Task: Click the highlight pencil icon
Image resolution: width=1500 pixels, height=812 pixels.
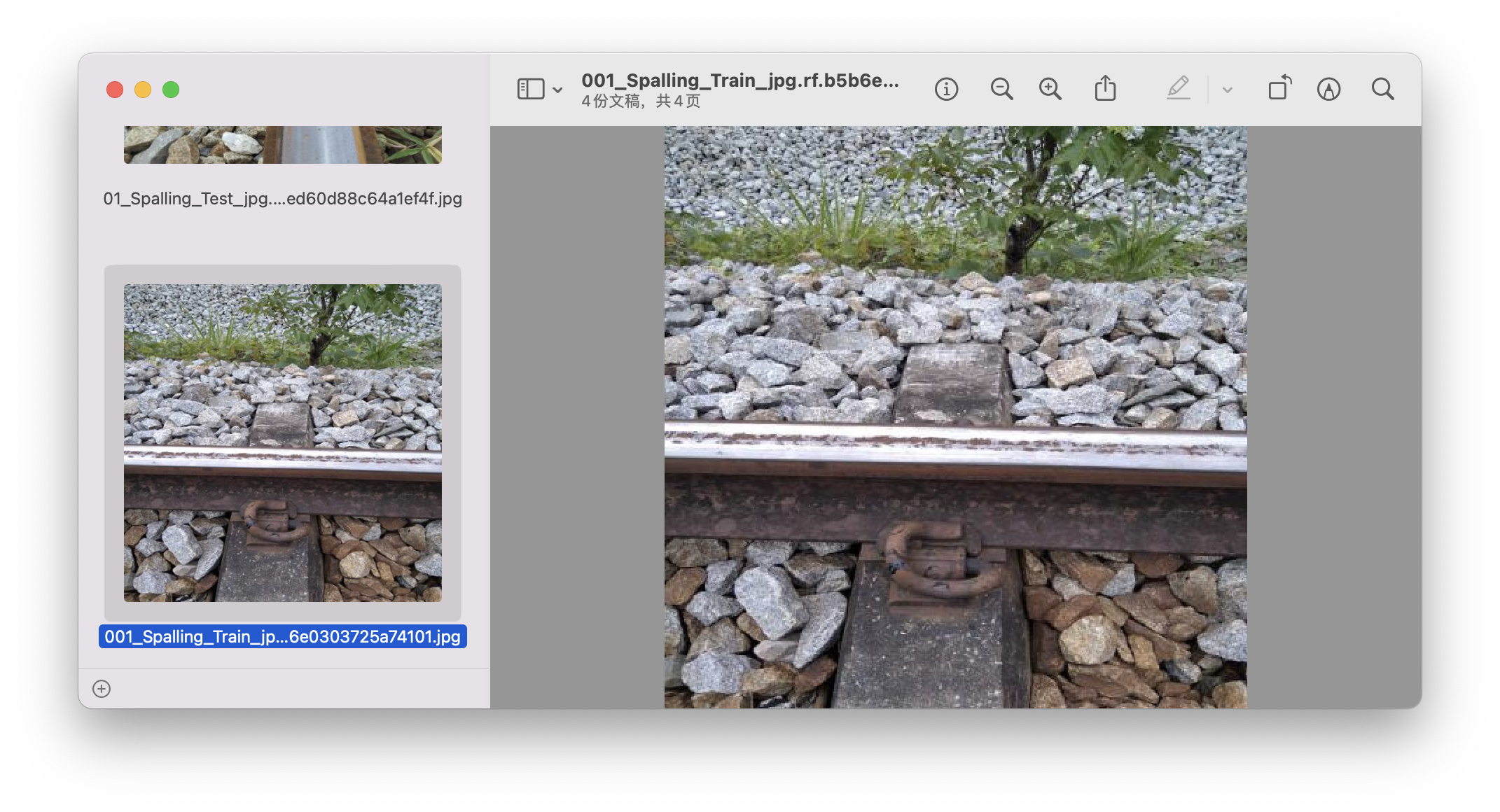Action: click(1178, 88)
